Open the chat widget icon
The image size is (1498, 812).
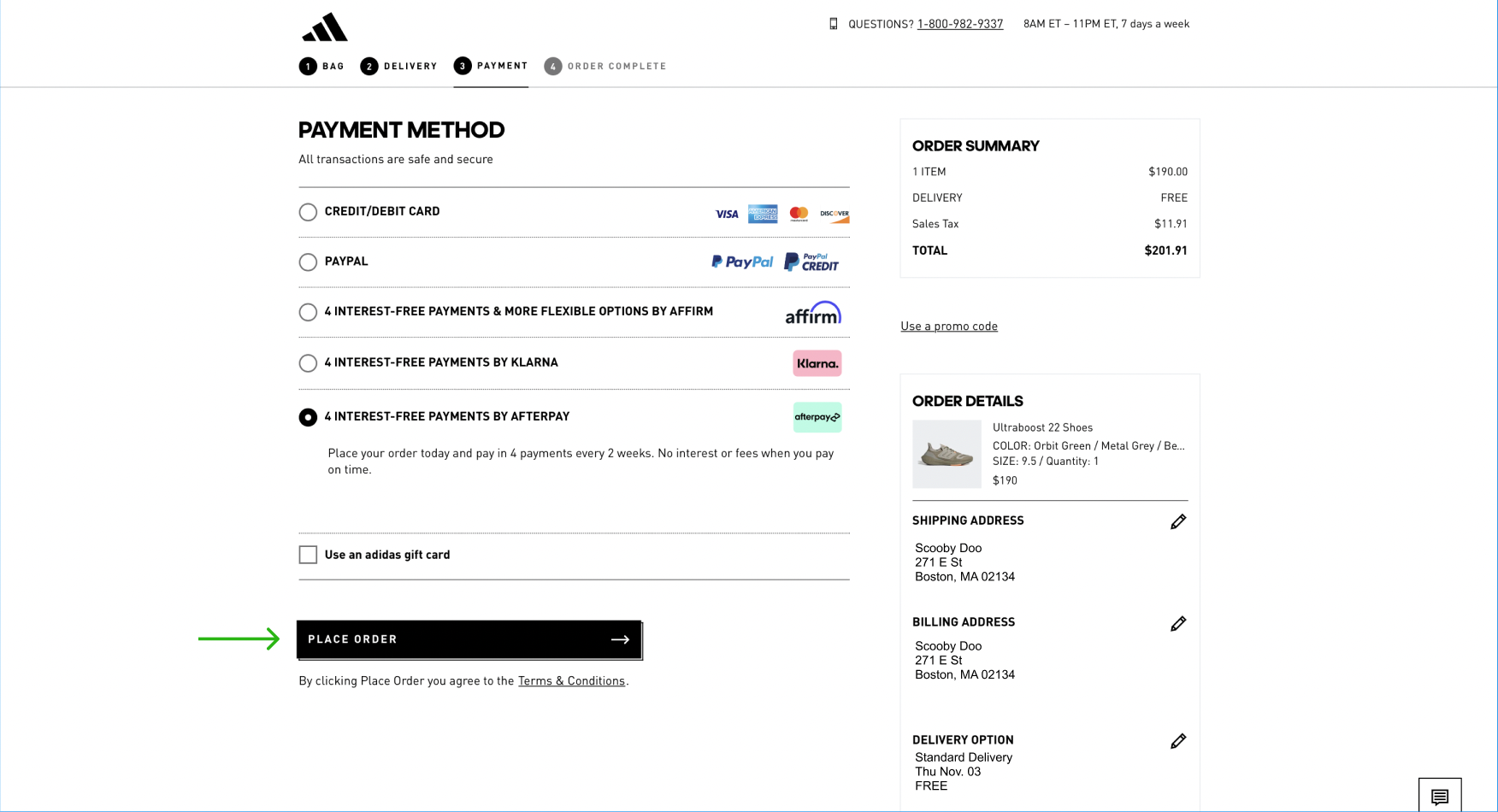1439,796
